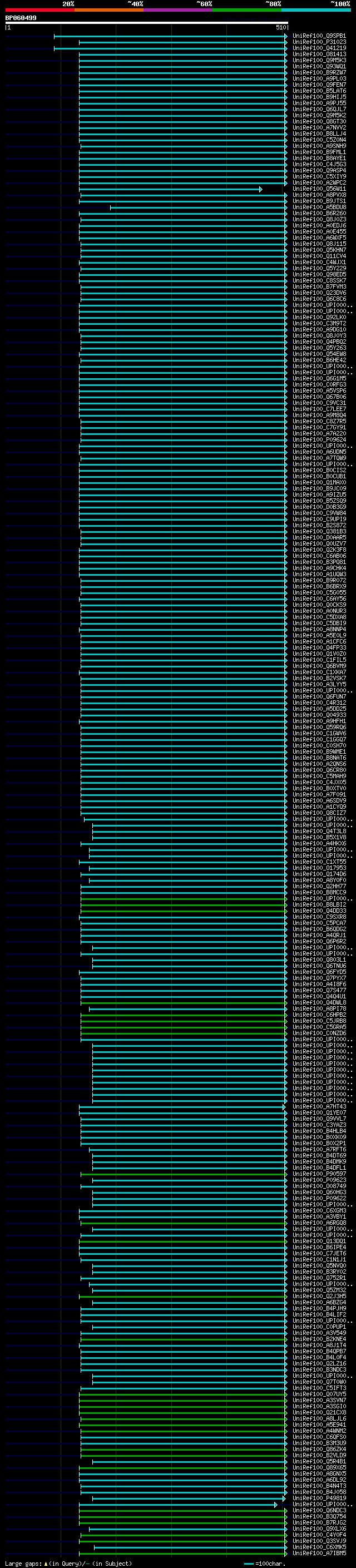
Task: Select the UniRef100_Q8GT30 label
Action: pyautogui.click(x=319, y=121)
